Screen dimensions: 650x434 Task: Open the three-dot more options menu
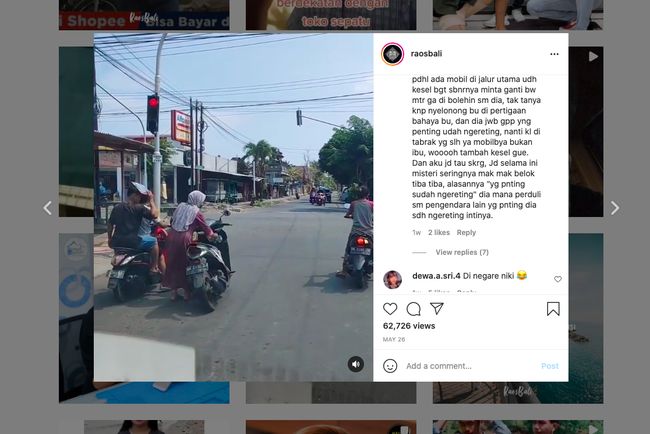pyautogui.click(x=554, y=54)
